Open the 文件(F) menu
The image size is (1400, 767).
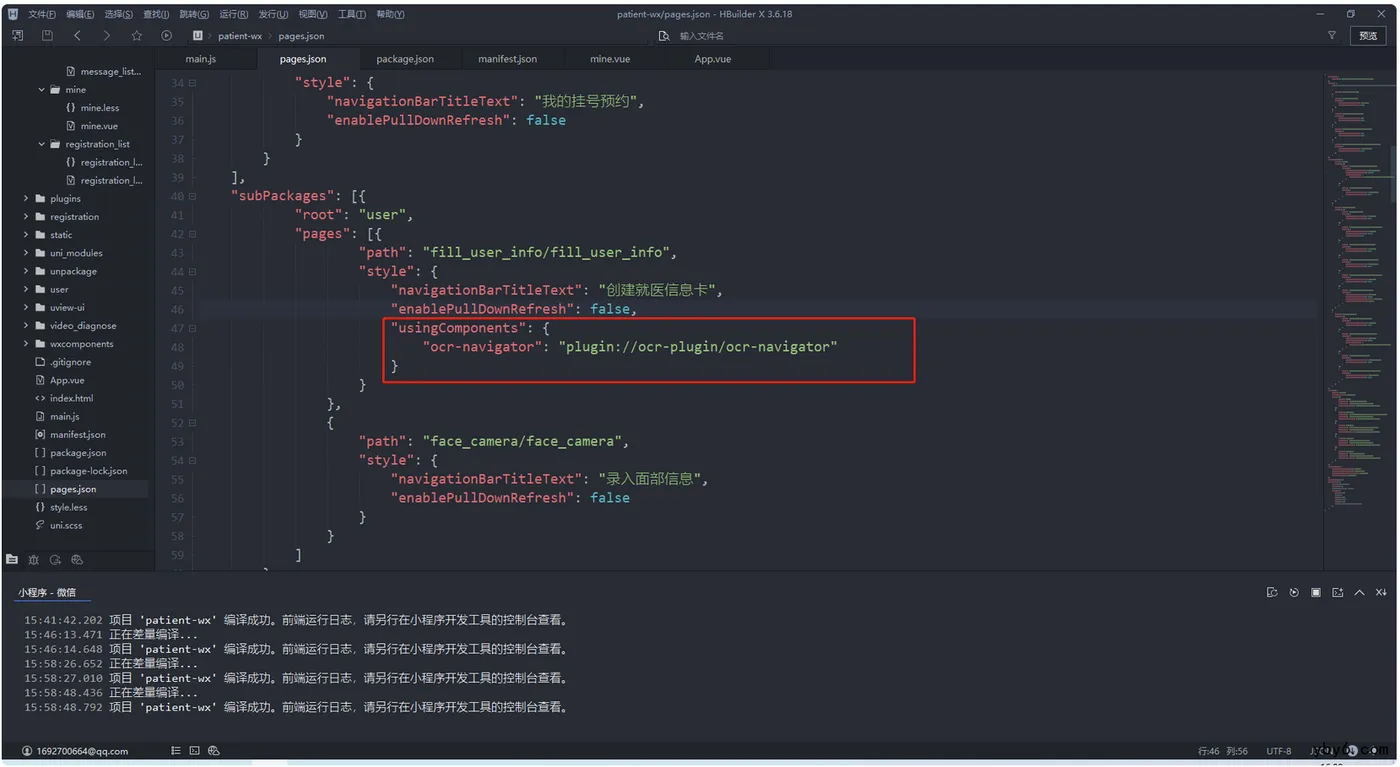pos(42,14)
